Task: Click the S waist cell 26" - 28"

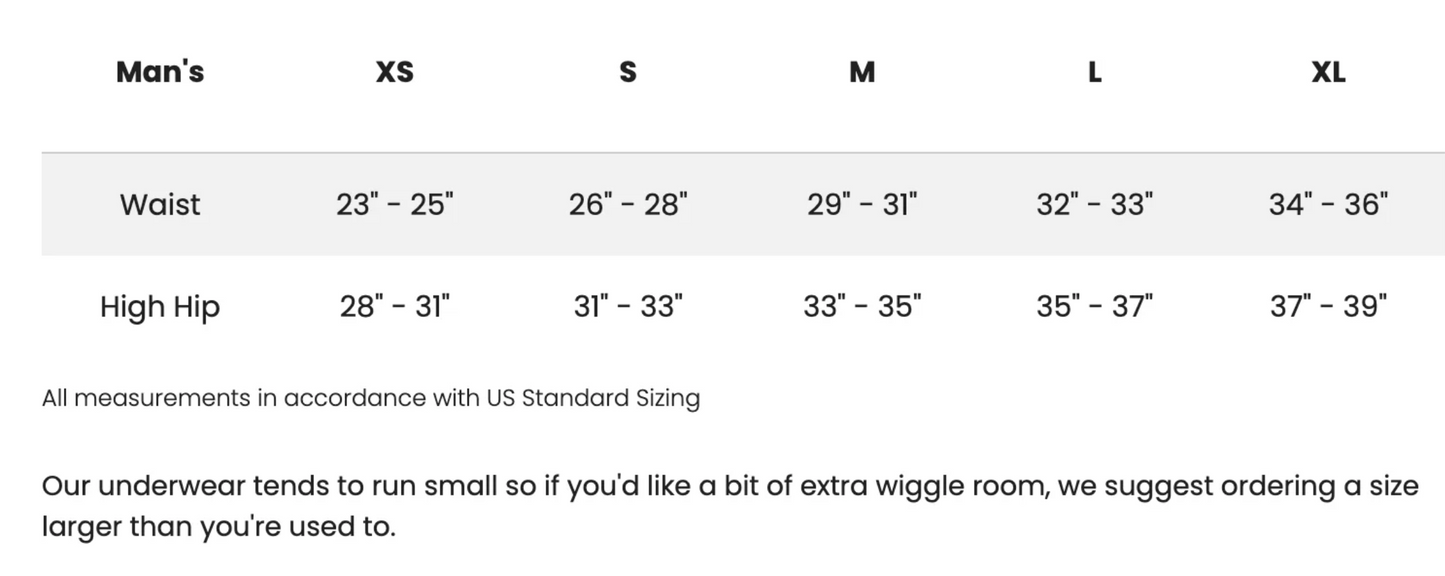Action: click(628, 204)
